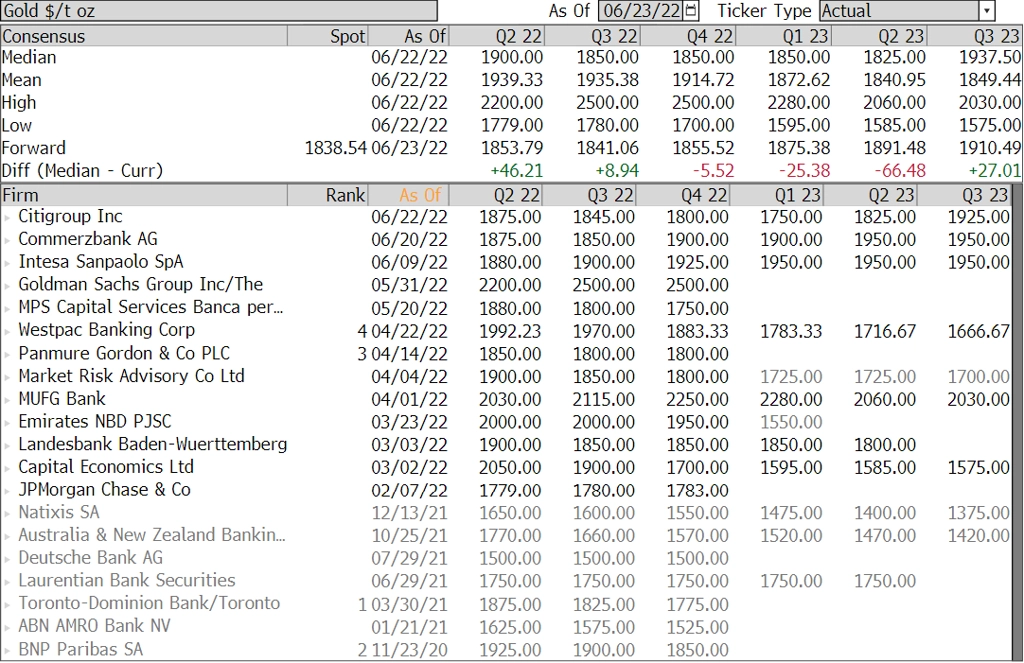Select the Citigroup Inc firm name

click(x=70, y=217)
